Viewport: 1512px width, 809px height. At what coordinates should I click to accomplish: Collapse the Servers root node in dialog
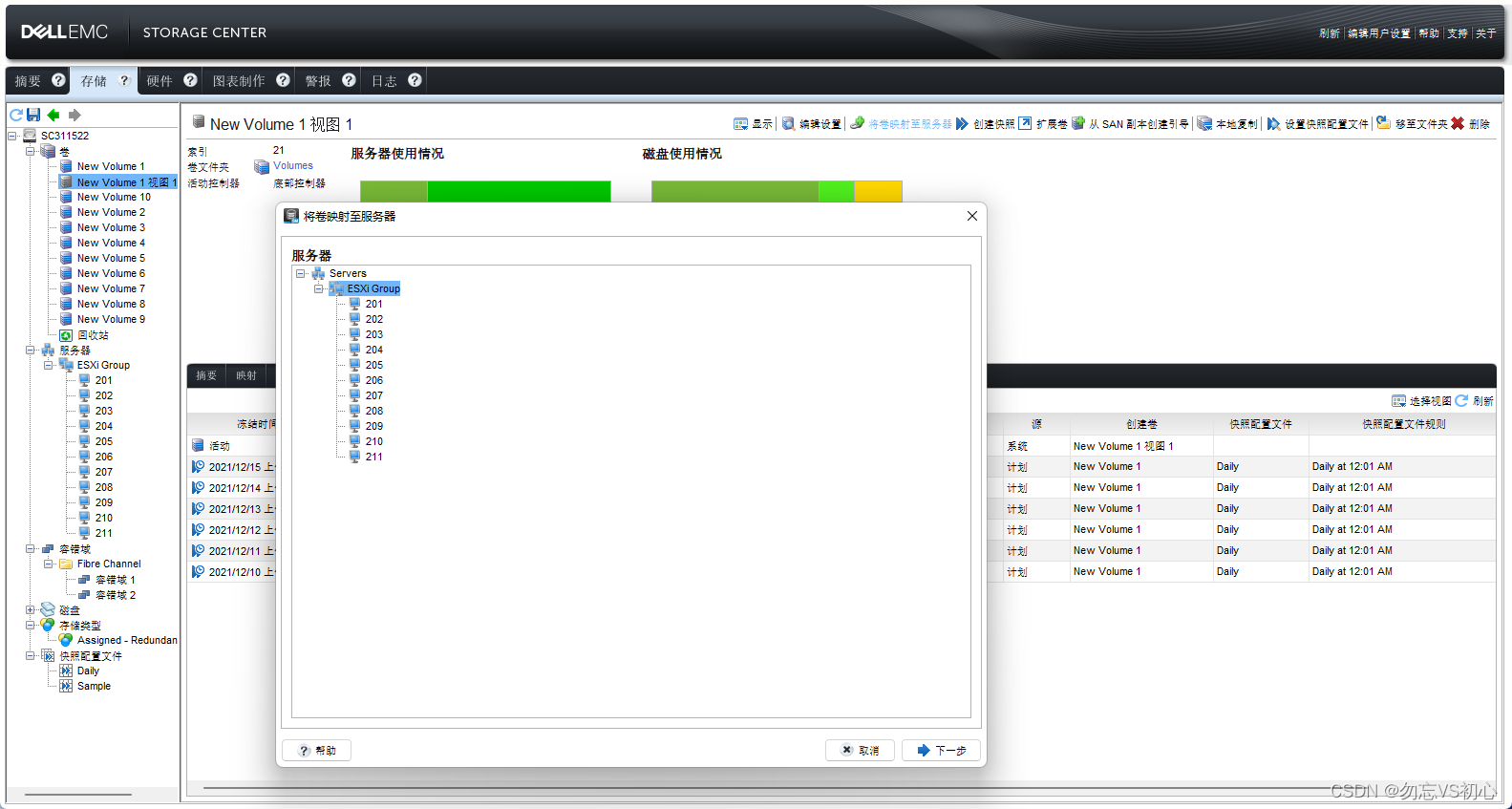point(301,273)
